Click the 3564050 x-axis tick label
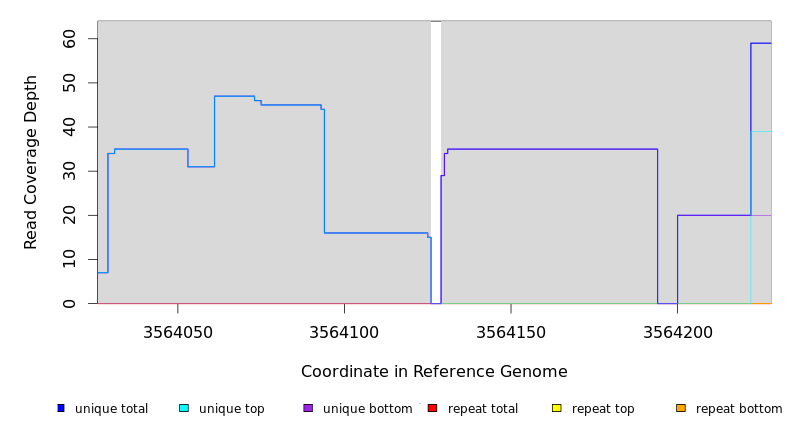 177,332
